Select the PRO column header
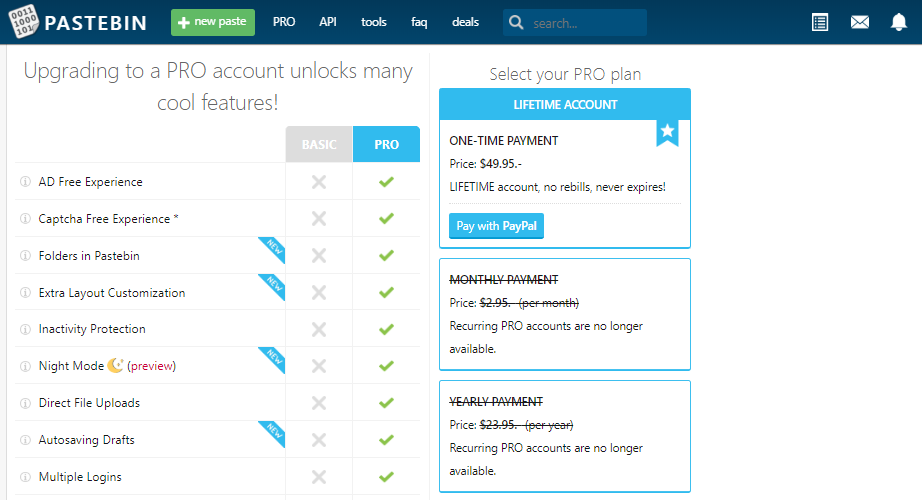 click(386, 144)
